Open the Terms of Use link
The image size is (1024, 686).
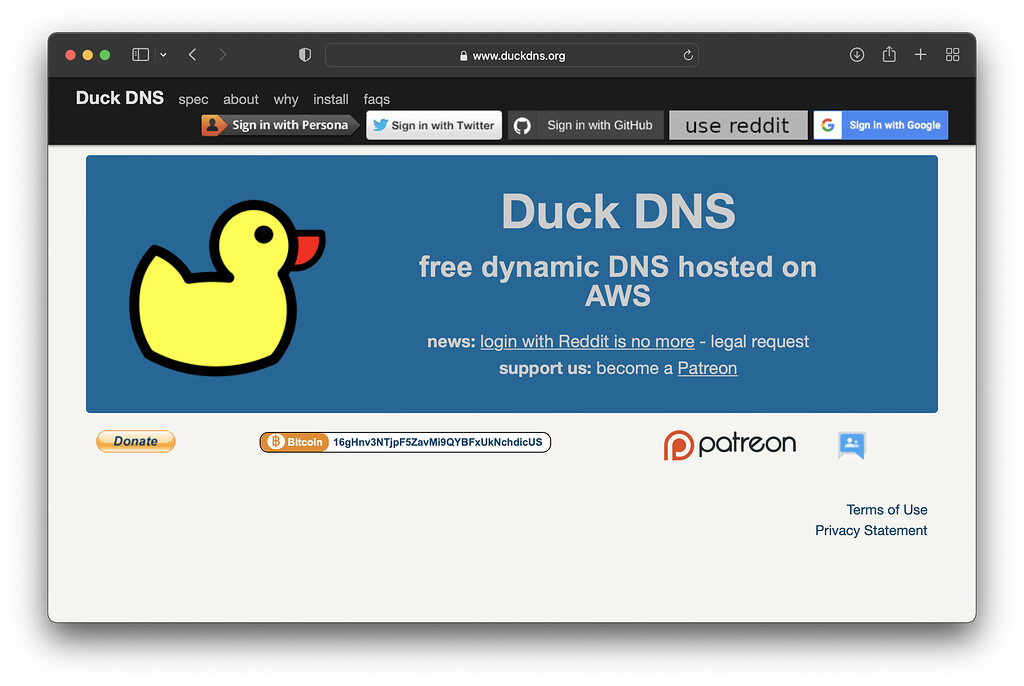pyautogui.click(x=886, y=510)
